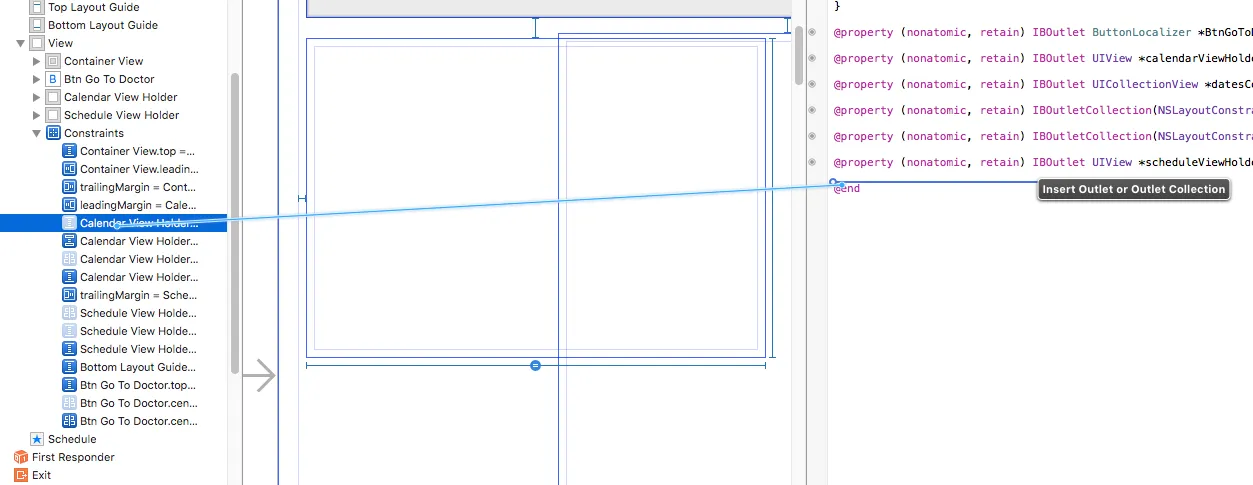This screenshot has width=1253, height=485.
Task: Select the Container View outline item
Action: [x=103, y=61]
